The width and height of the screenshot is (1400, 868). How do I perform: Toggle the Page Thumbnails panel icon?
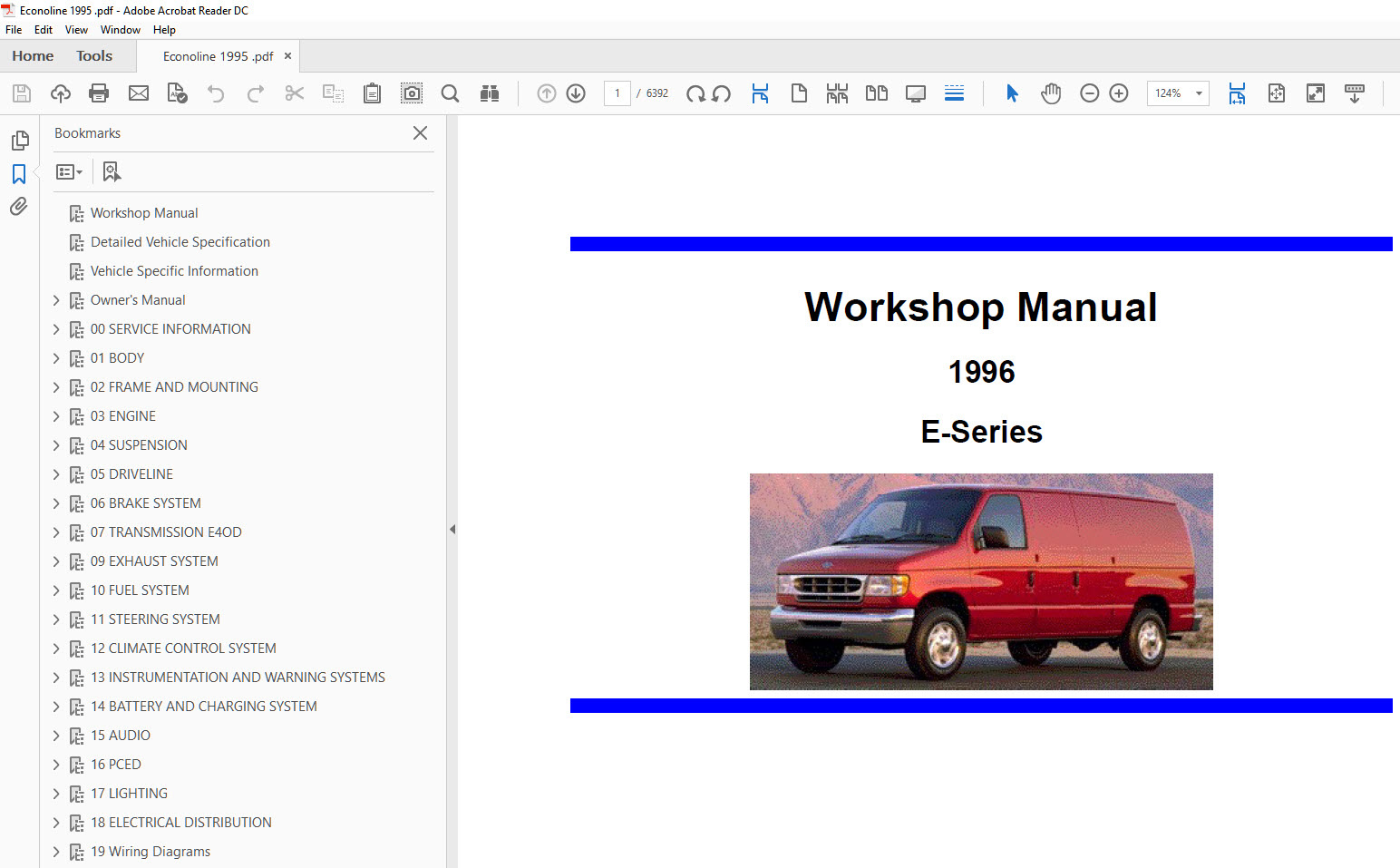click(19, 141)
